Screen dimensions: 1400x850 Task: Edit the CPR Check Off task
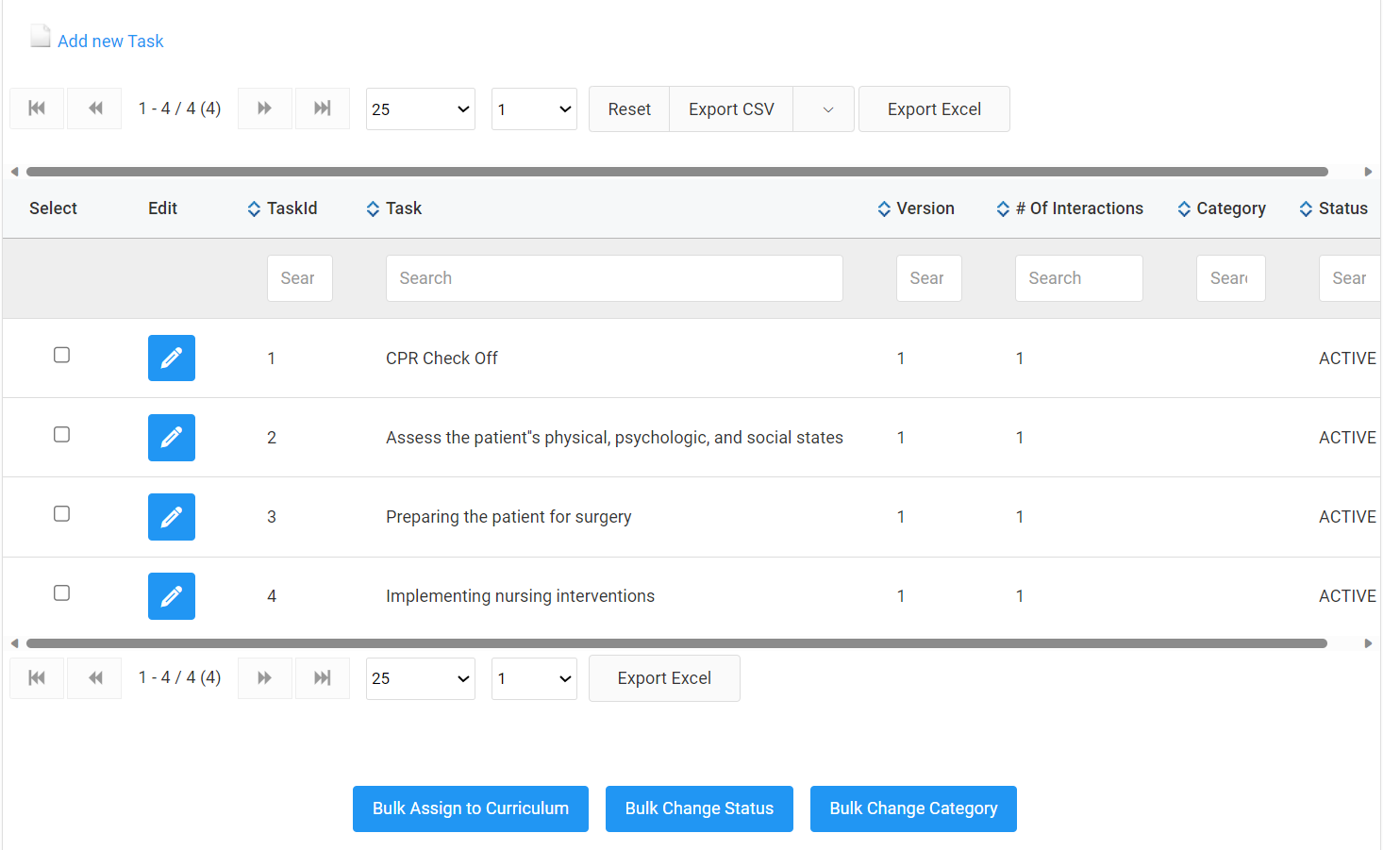click(x=172, y=358)
